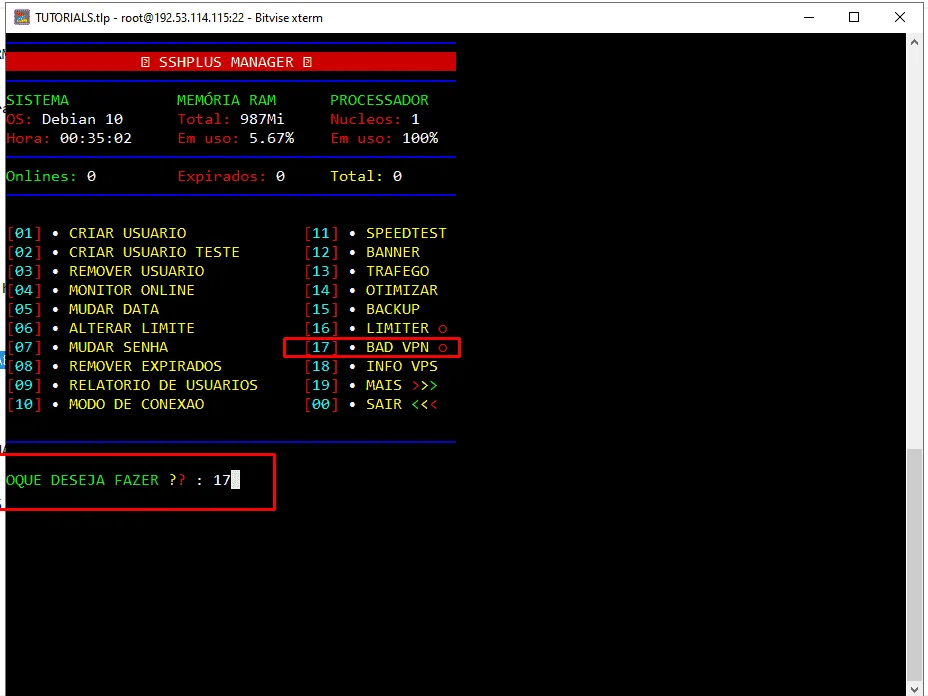Click the 'PROCESSADOR' heading
Screen dimensions: 928x696
379,100
